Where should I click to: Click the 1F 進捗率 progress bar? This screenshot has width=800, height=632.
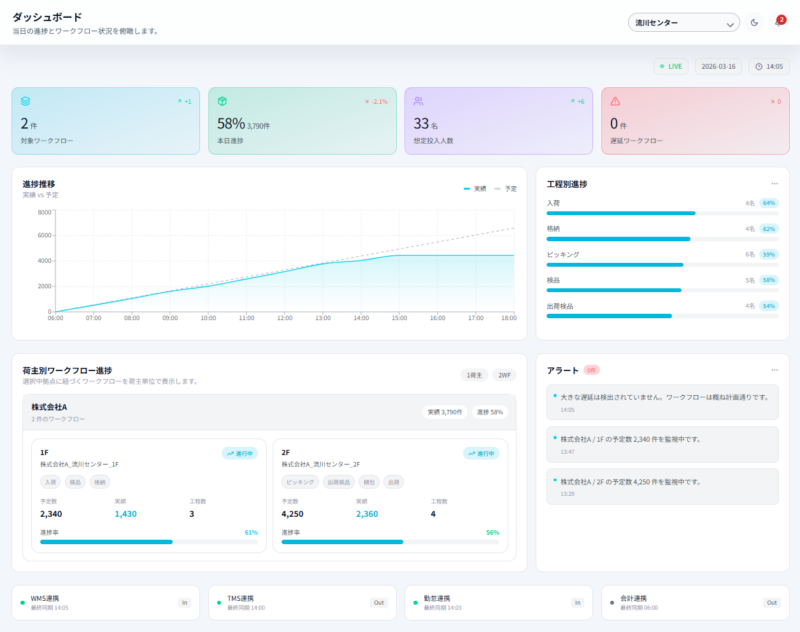tap(149, 542)
